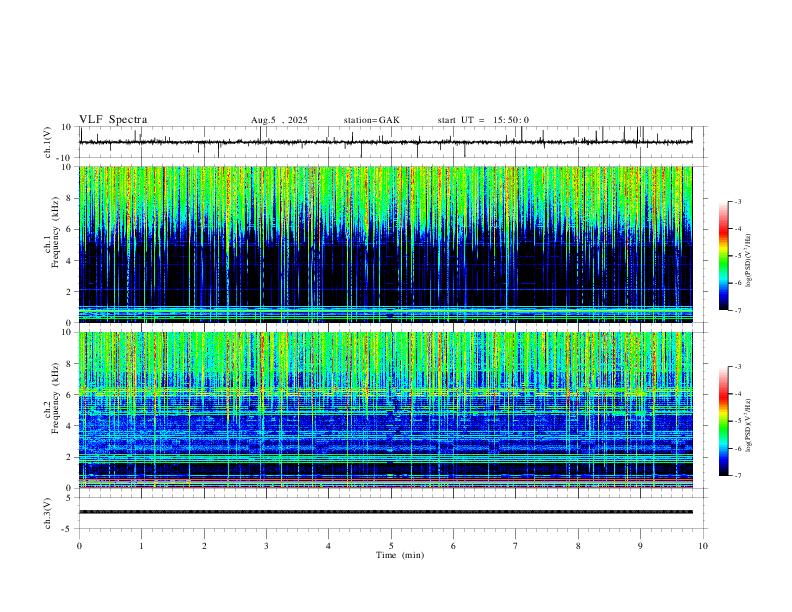
Task: Click the "ch.1(V)" axis label
Action: point(48,142)
